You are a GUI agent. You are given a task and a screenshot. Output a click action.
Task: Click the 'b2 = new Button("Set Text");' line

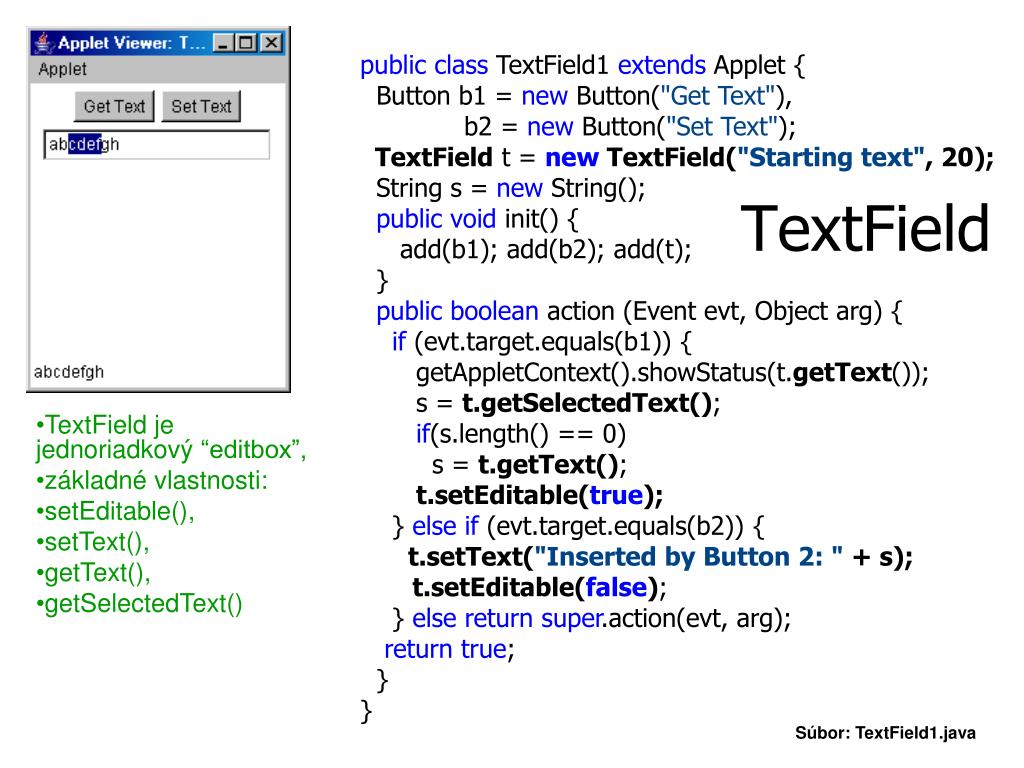(630, 127)
